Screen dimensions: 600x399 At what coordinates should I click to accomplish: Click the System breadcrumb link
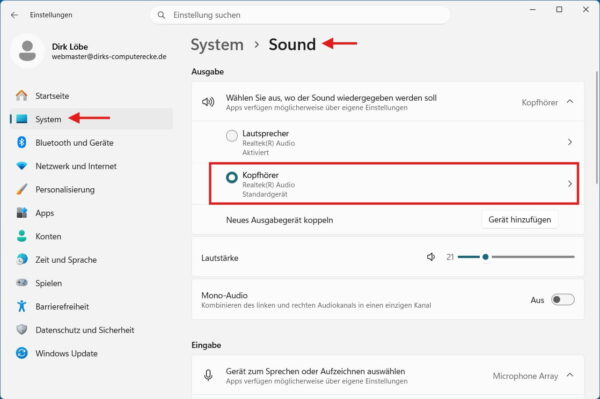pos(217,45)
